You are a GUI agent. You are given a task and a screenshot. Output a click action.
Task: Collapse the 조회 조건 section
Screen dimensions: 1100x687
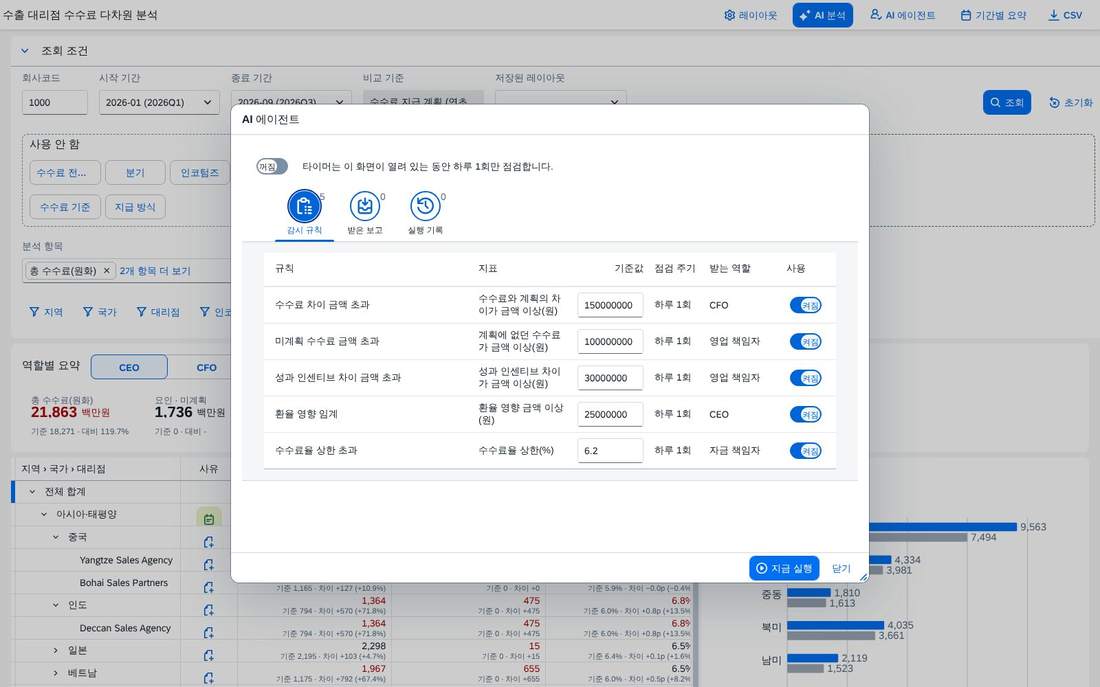point(25,51)
